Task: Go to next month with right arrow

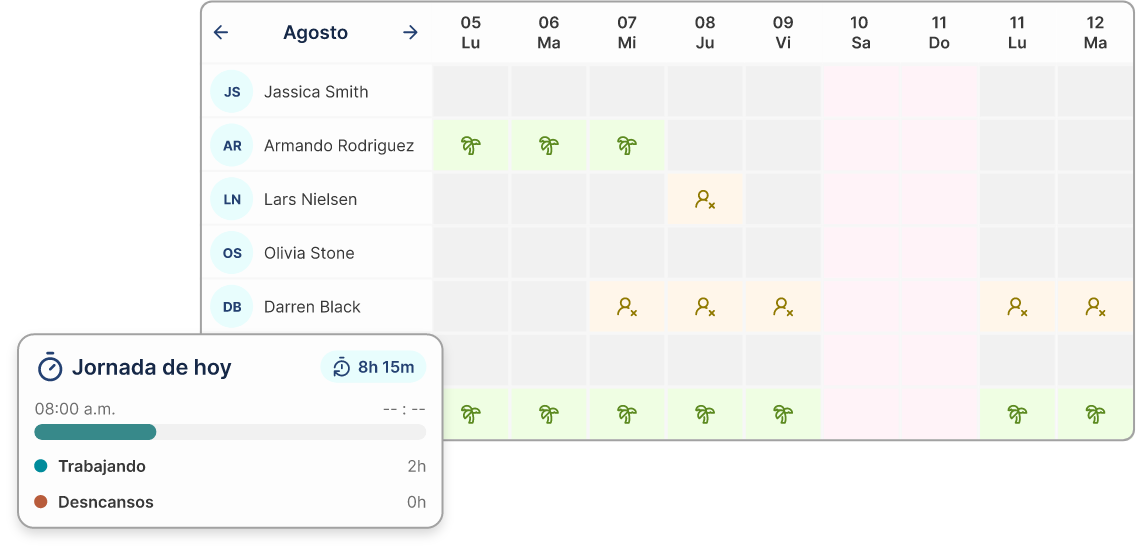Action: coord(410,33)
